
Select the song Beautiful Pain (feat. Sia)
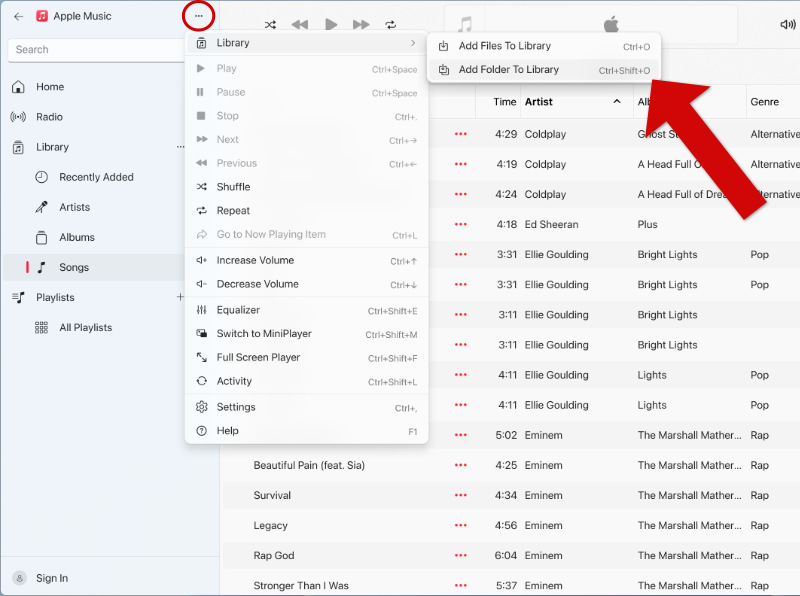coord(309,465)
